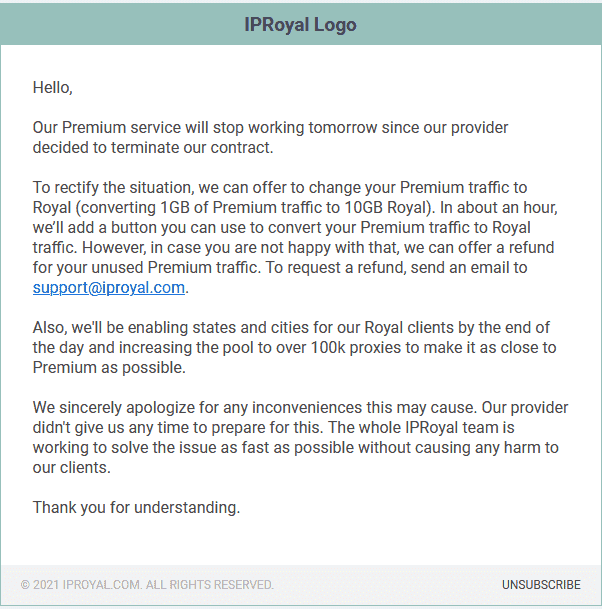This screenshot has height=609, width=602.
Task: Click the line starting "didn't give us any time"
Action: coord(273,428)
